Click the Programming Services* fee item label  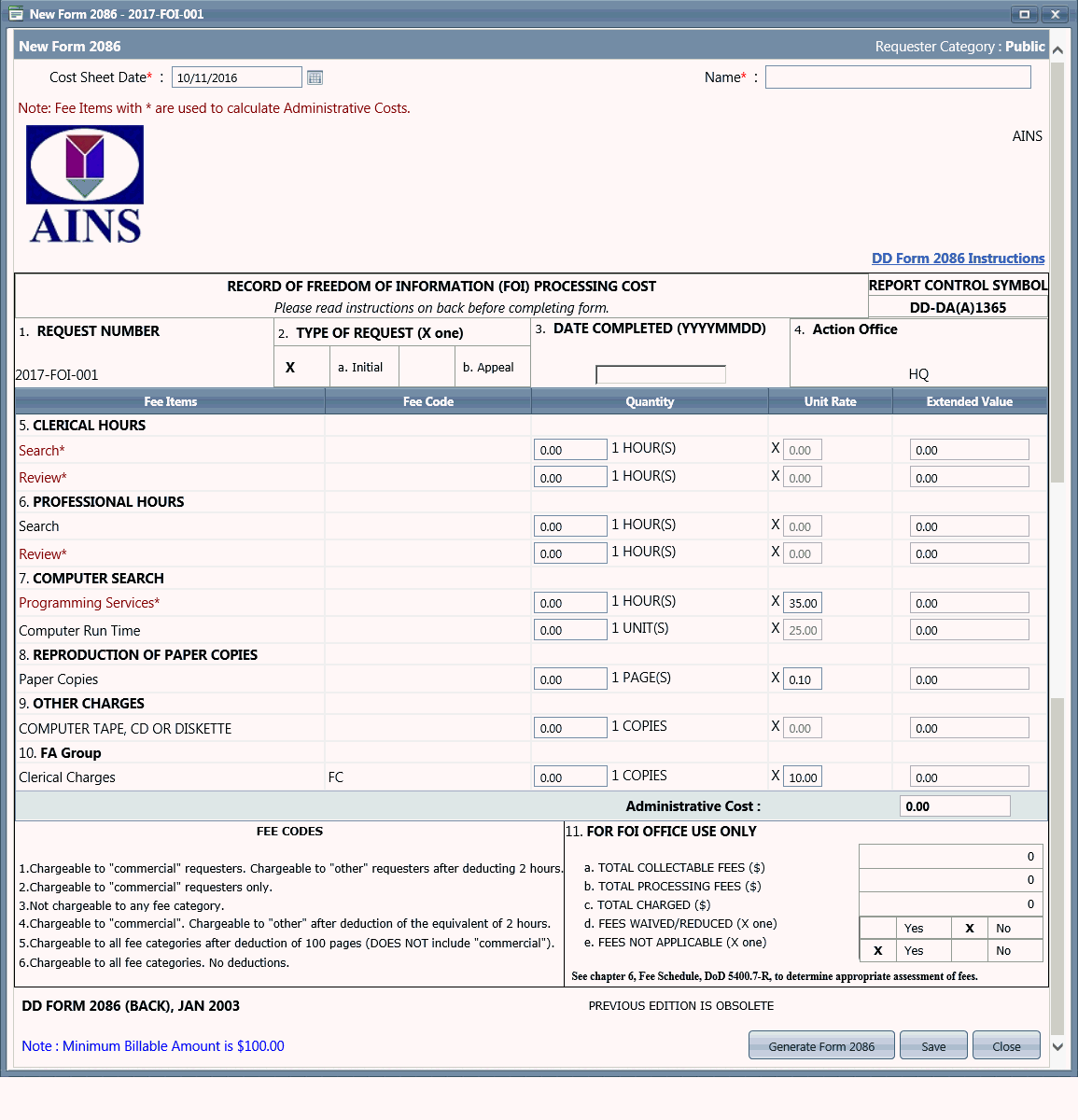coord(90,603)
